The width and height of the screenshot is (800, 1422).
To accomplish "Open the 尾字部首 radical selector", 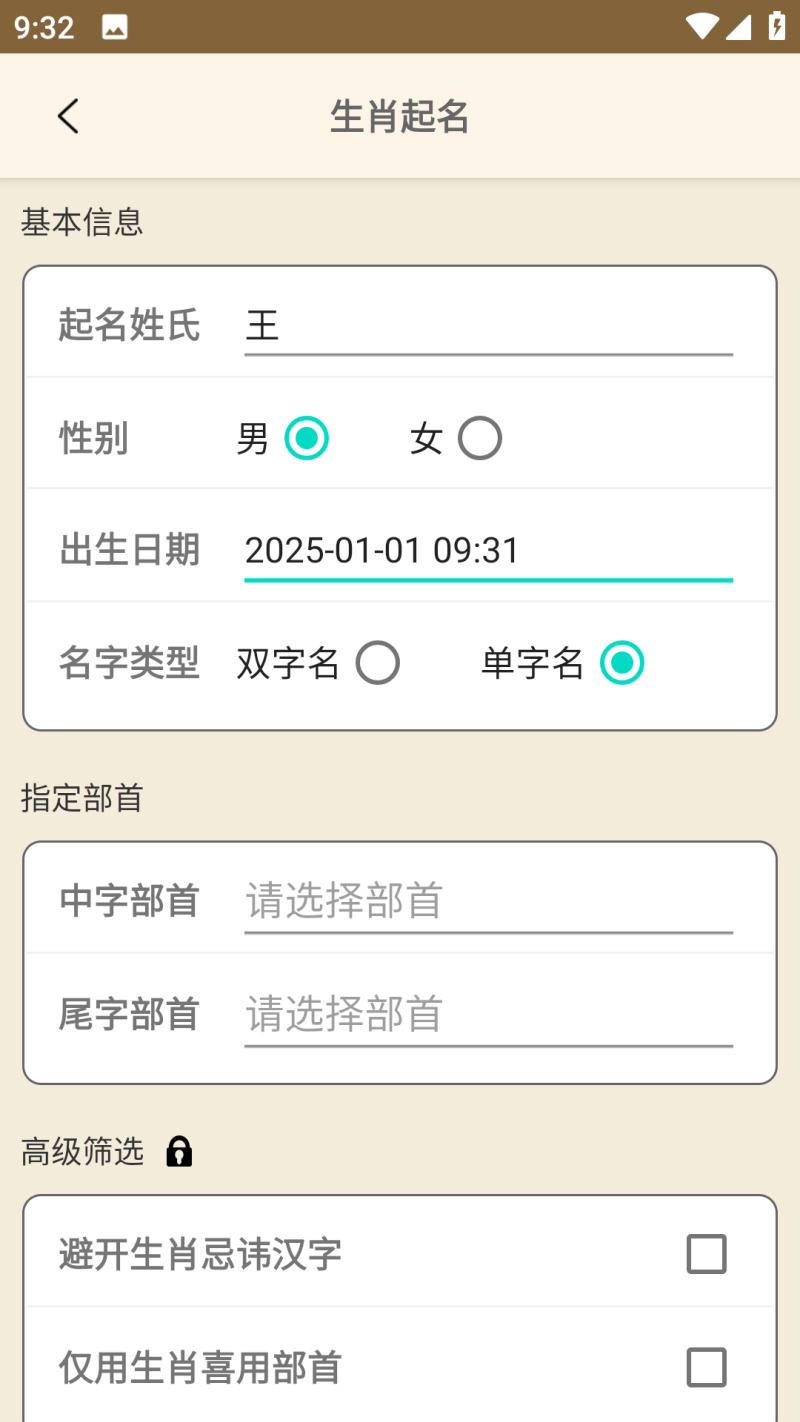I will pos(488,1014).
